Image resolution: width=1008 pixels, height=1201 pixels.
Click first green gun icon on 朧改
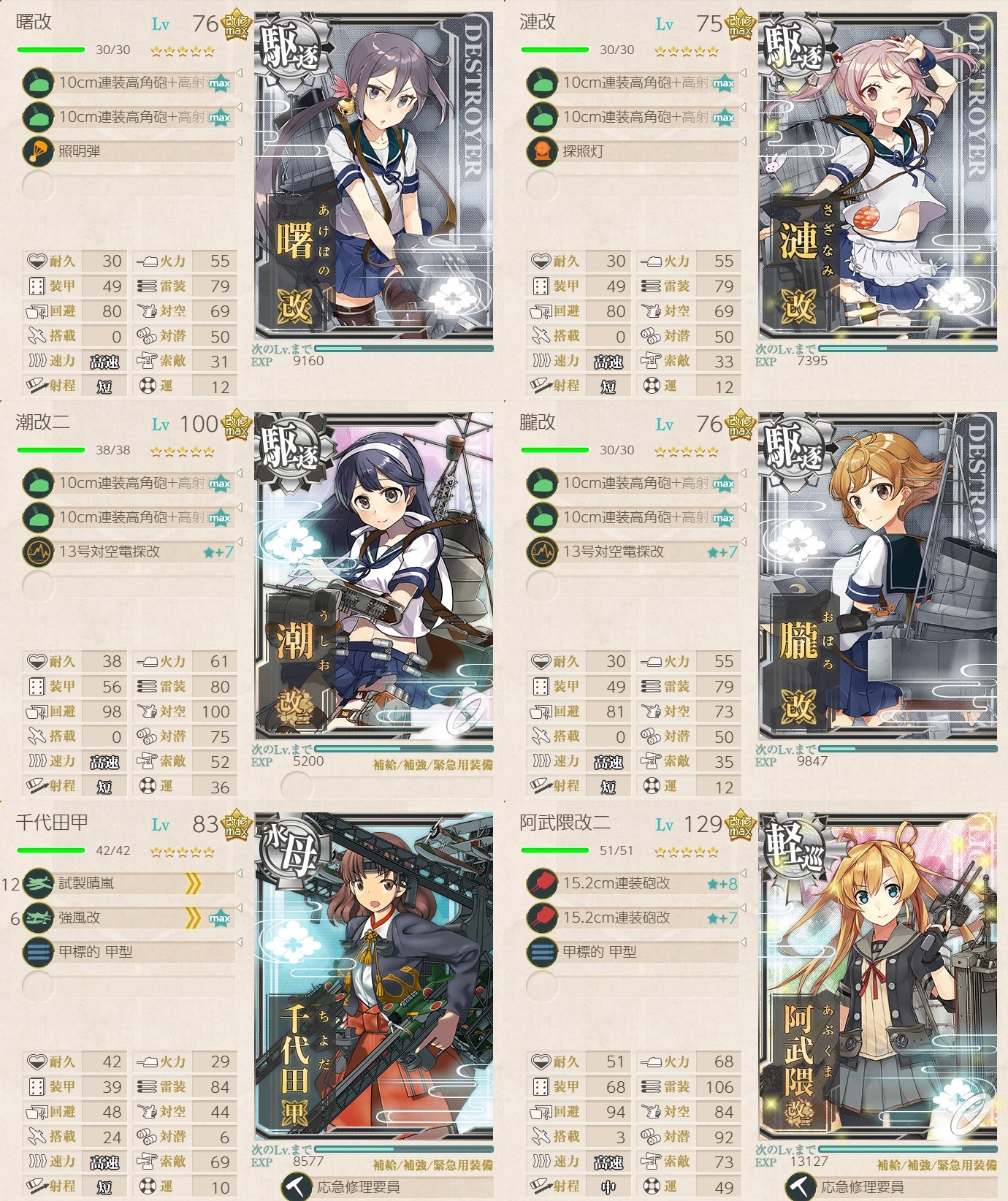pyautogui.click(x=542, y=483)
